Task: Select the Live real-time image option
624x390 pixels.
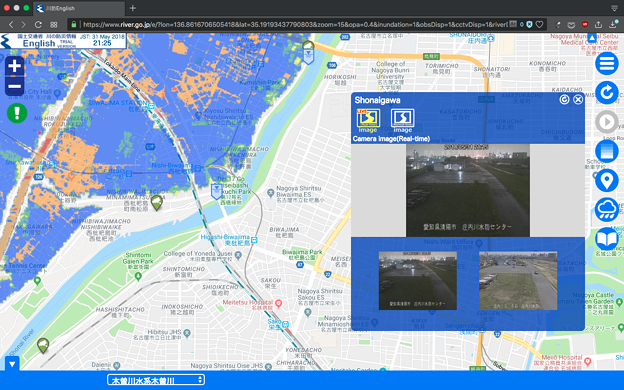Action: 368,120
